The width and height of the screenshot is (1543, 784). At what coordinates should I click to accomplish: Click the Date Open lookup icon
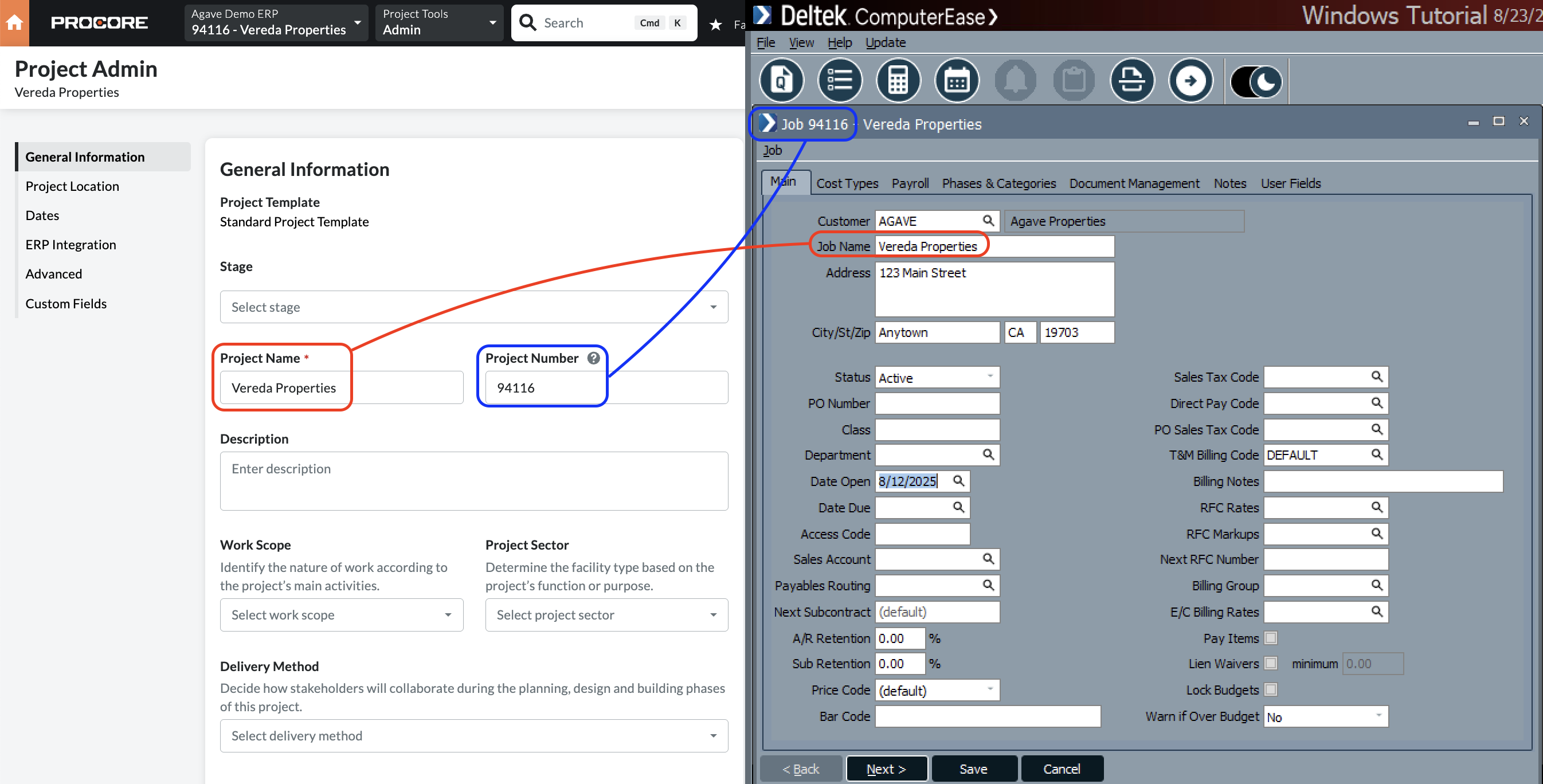tap(958, 481)
